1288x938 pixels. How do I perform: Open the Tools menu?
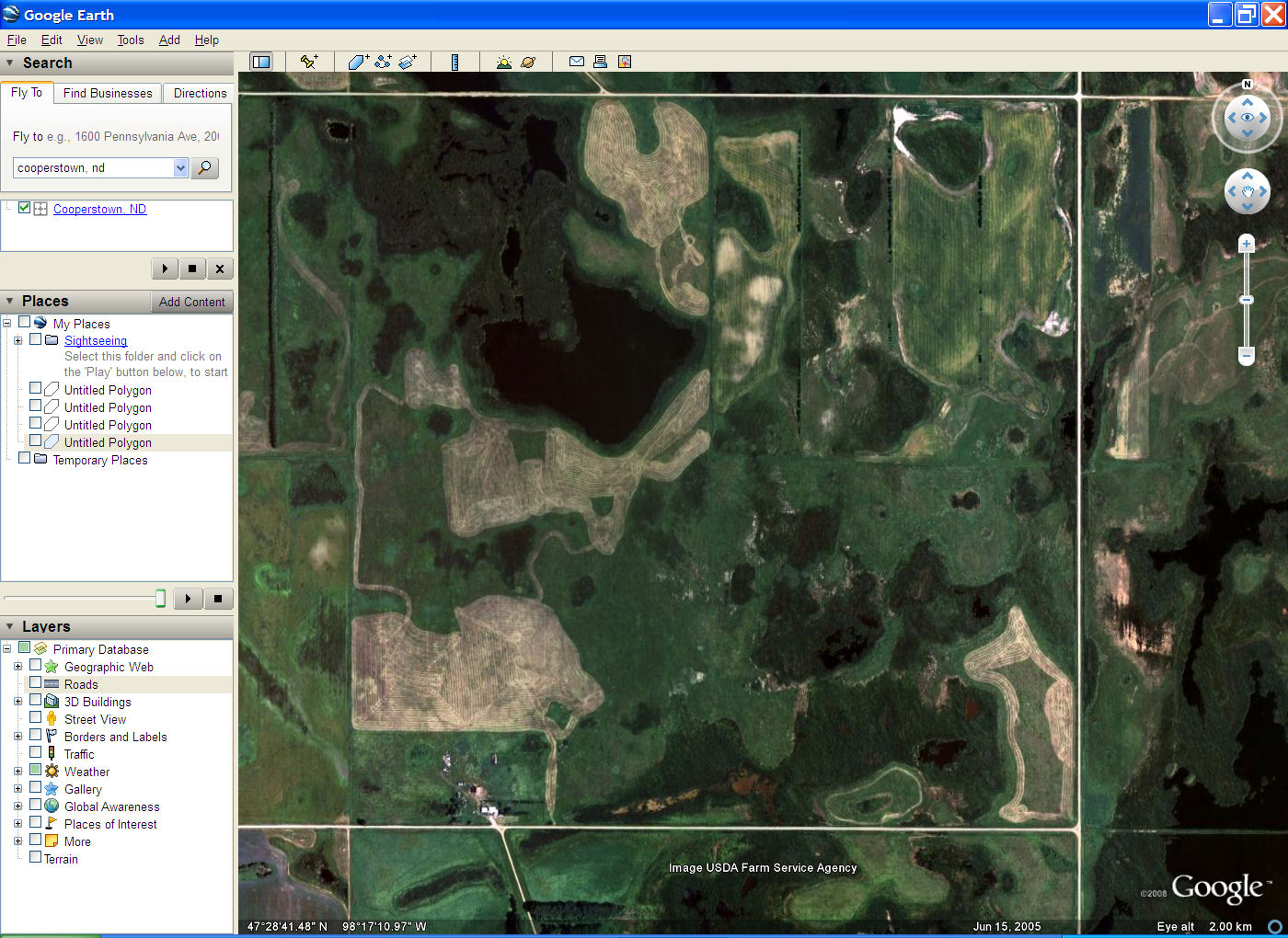pos(131,40)
